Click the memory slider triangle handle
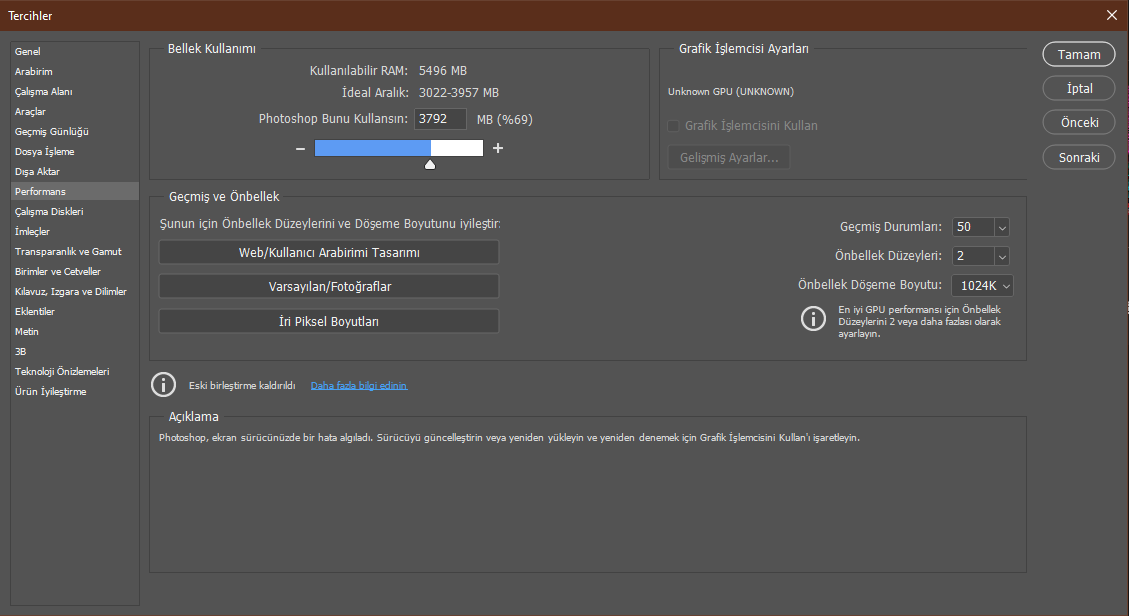Viewport: 1129px width, 616px height. (x=430, y=165)
